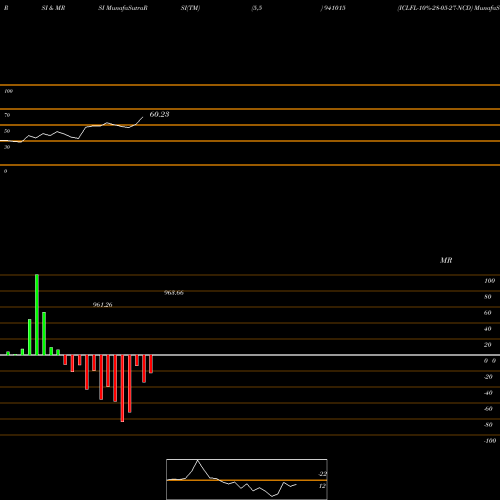Click the MR label above the histogram
500x500 pixels.
[446, 260]
